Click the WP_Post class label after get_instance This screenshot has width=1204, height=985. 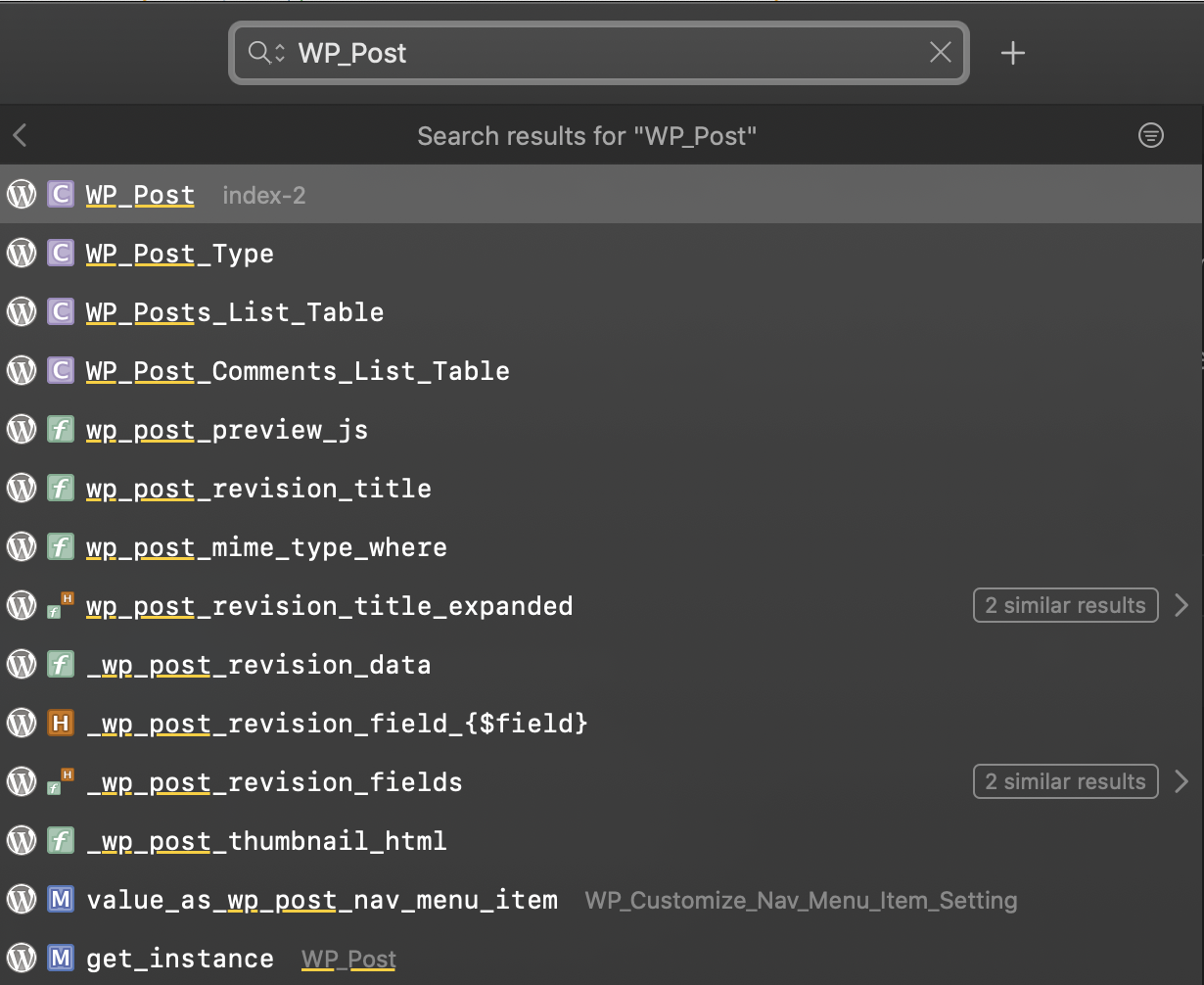click(348, 959)
